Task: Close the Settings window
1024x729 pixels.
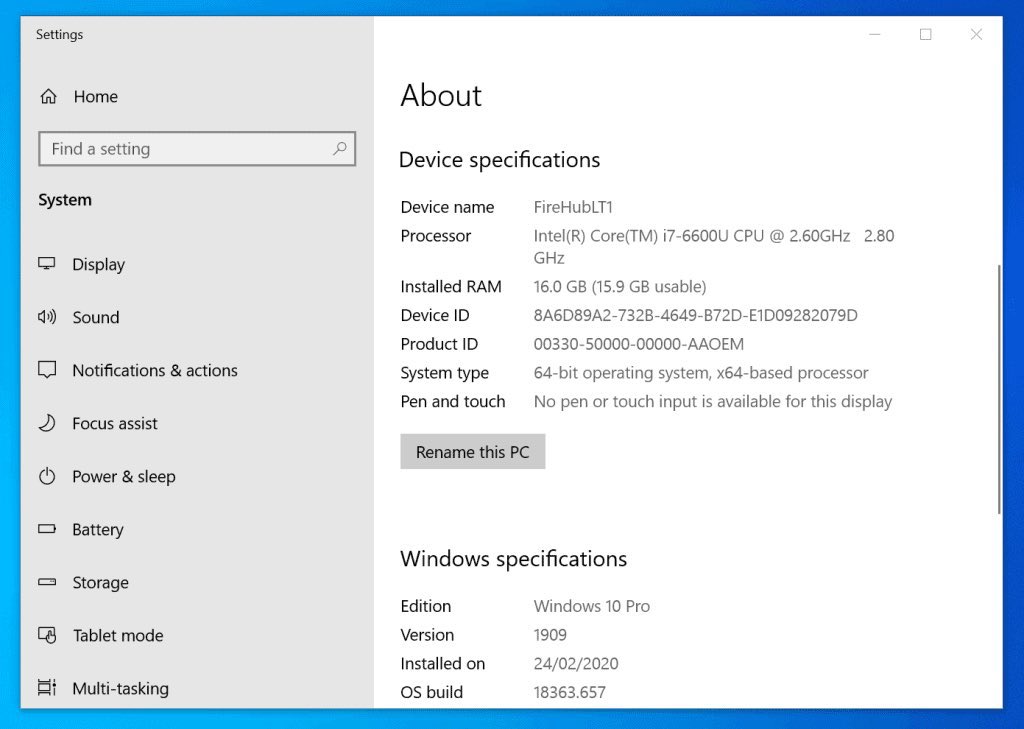Action: tap(976, 34)
